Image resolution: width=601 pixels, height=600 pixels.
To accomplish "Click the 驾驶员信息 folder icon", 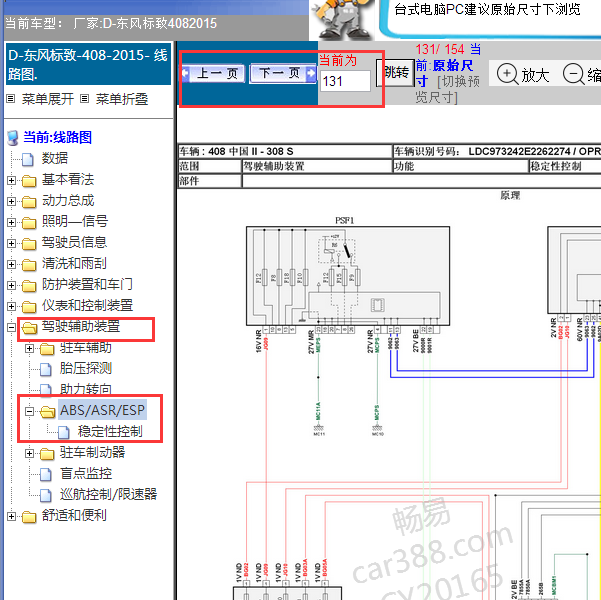I will click(29, 243).
